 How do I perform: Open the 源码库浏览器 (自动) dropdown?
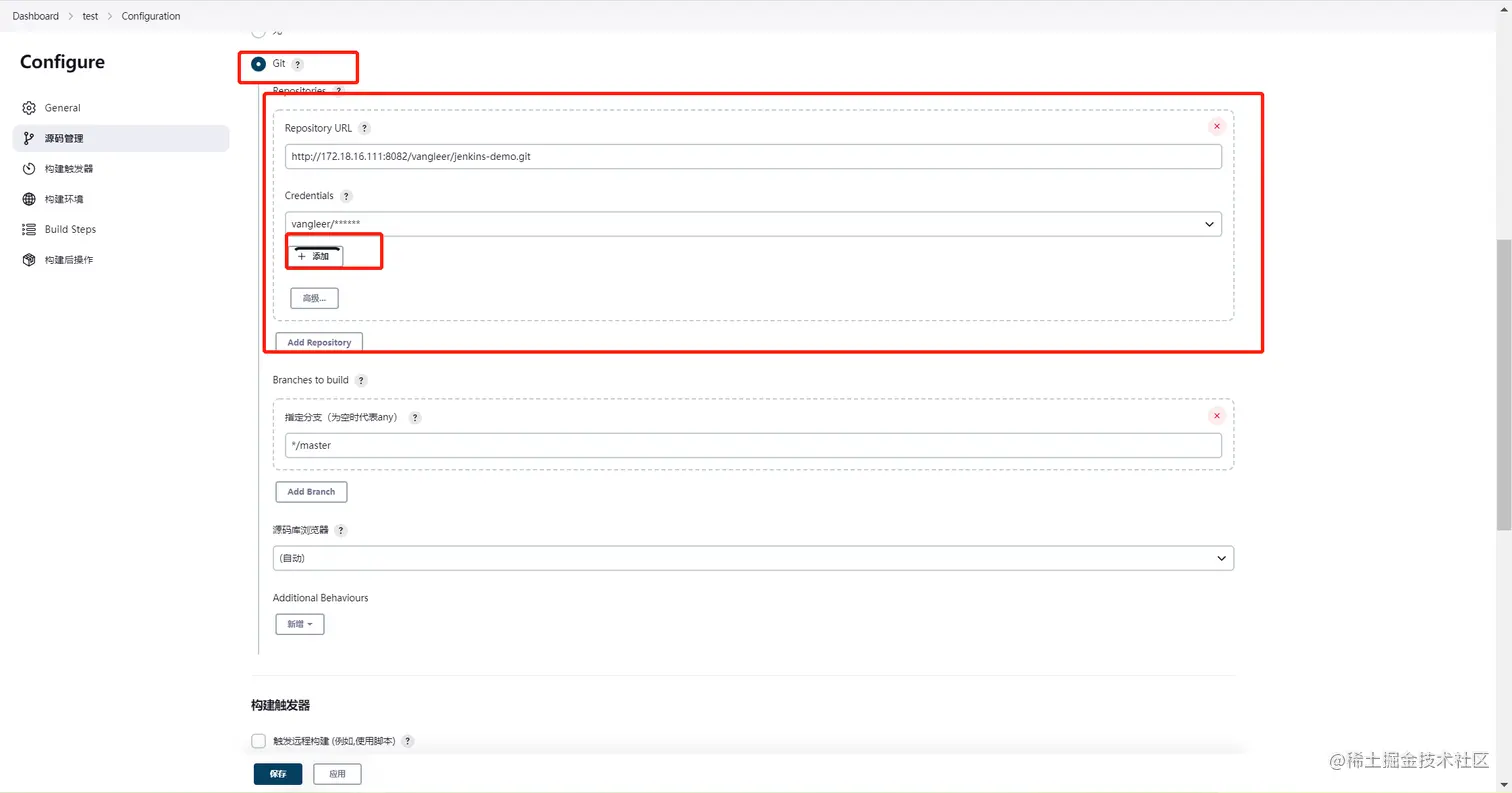click(753, 558)
